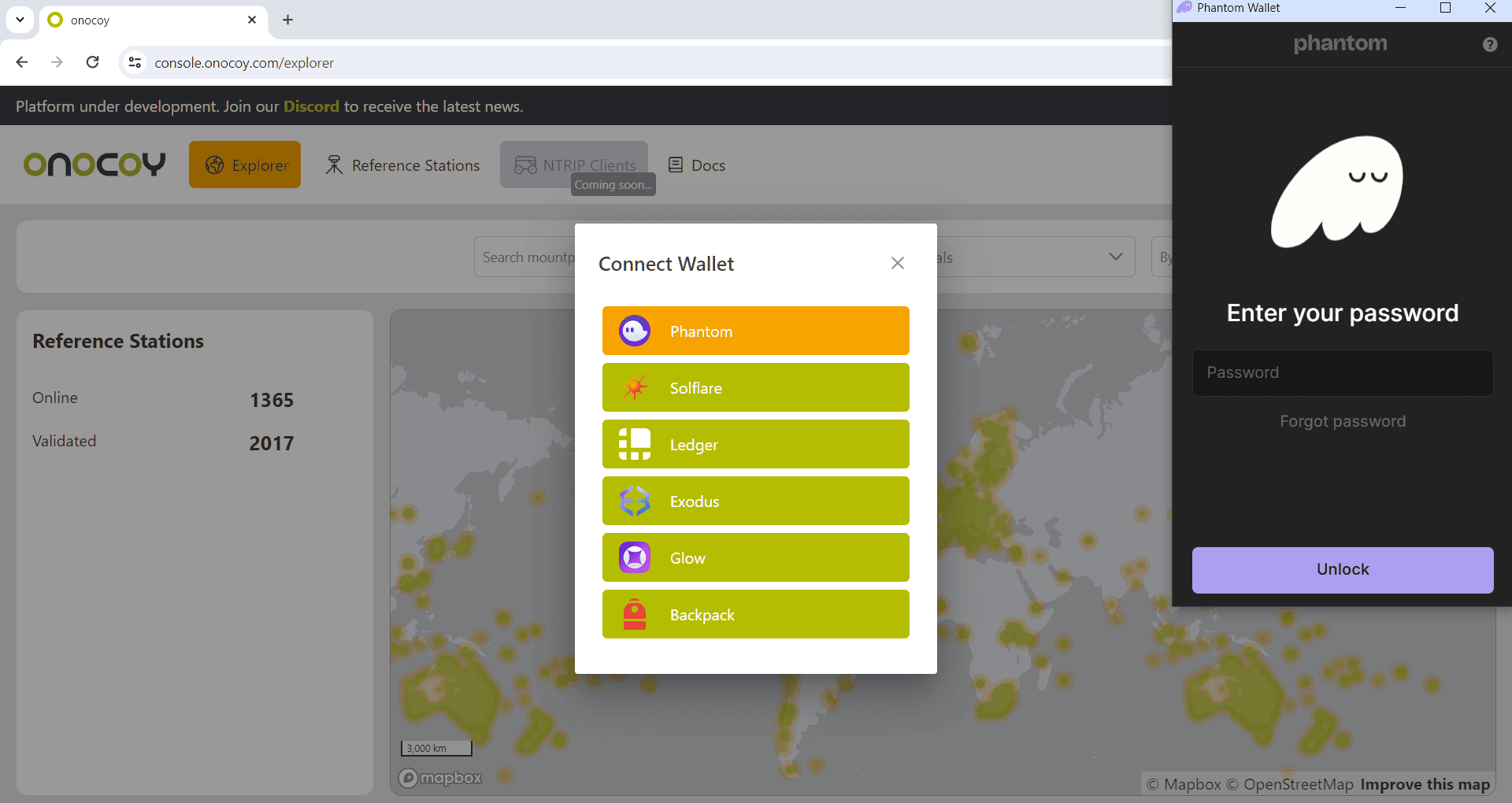Open the tab search dropdown arrow
This screenshot has width=1512, height=803.
(20, 20)
